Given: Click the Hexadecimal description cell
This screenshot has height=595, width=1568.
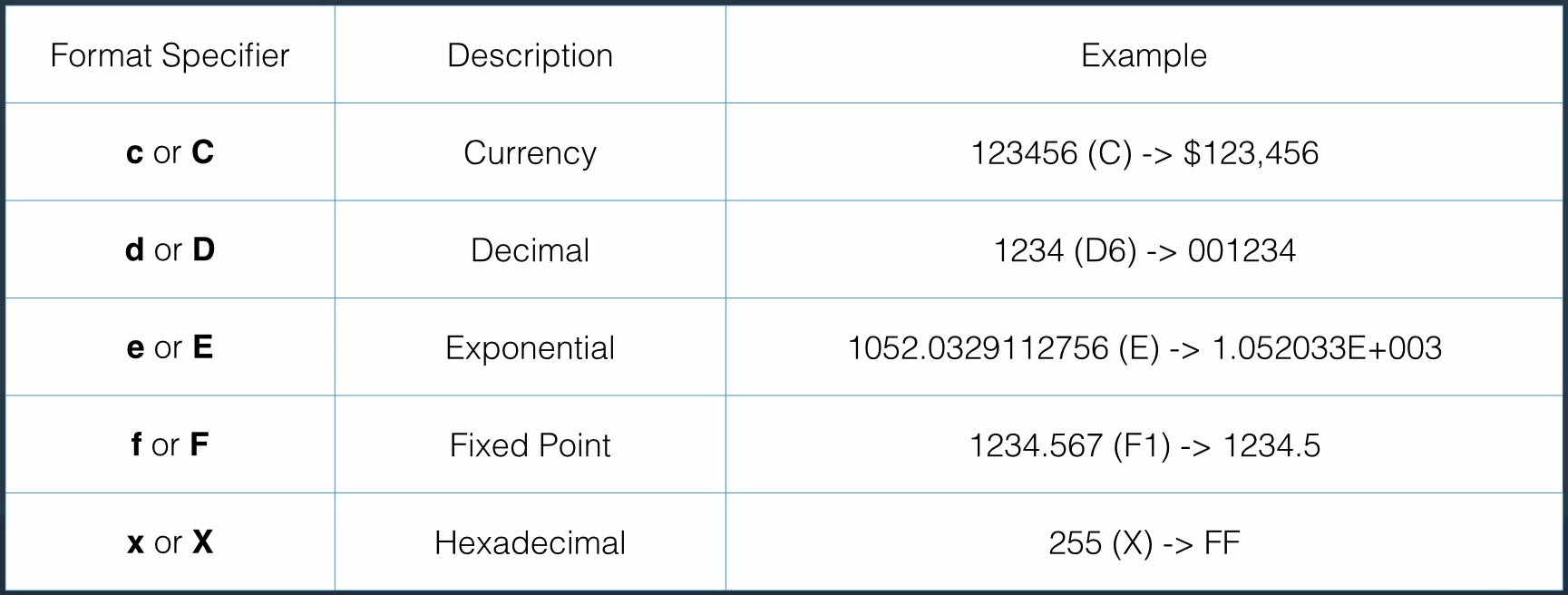Looking at the screenshot, I should [x=530, y=542].
